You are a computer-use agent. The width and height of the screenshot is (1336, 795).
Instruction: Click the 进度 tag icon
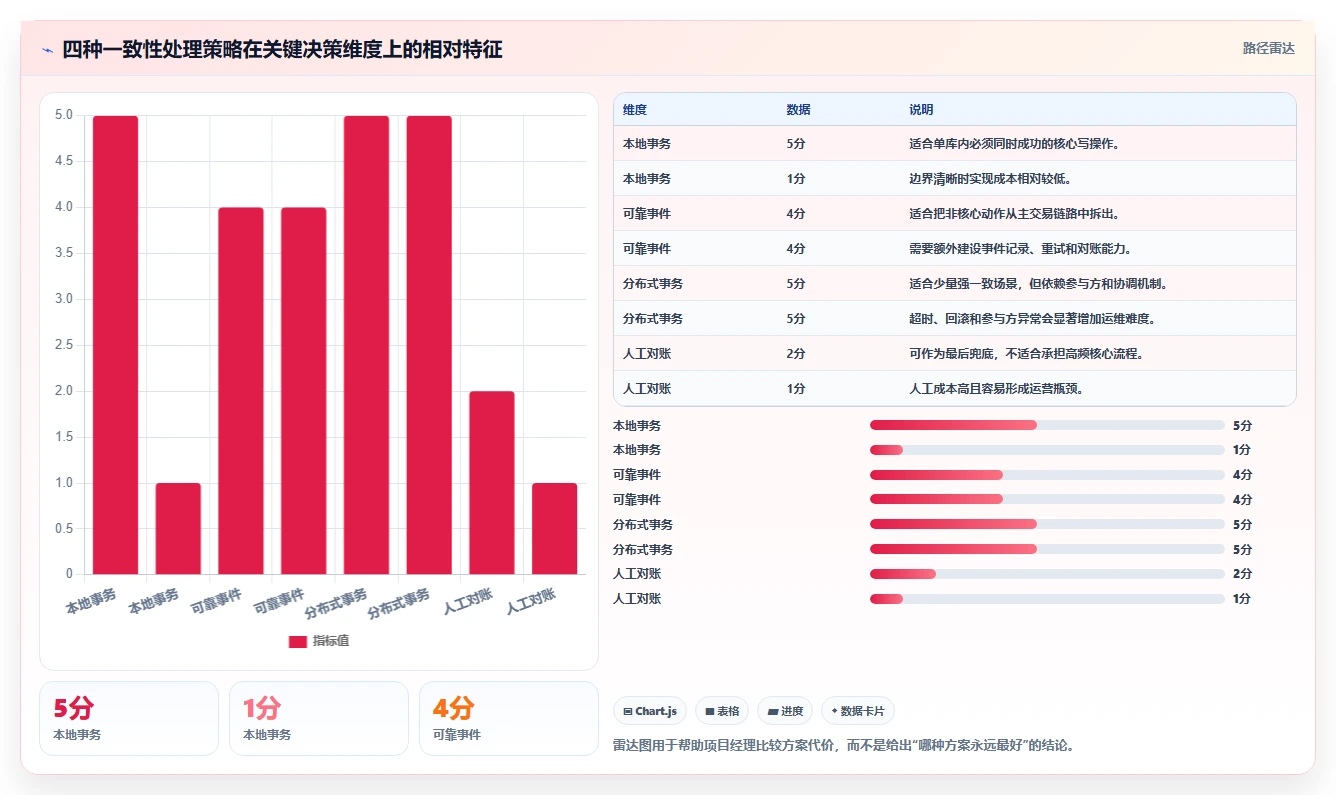tap(772, 712)
